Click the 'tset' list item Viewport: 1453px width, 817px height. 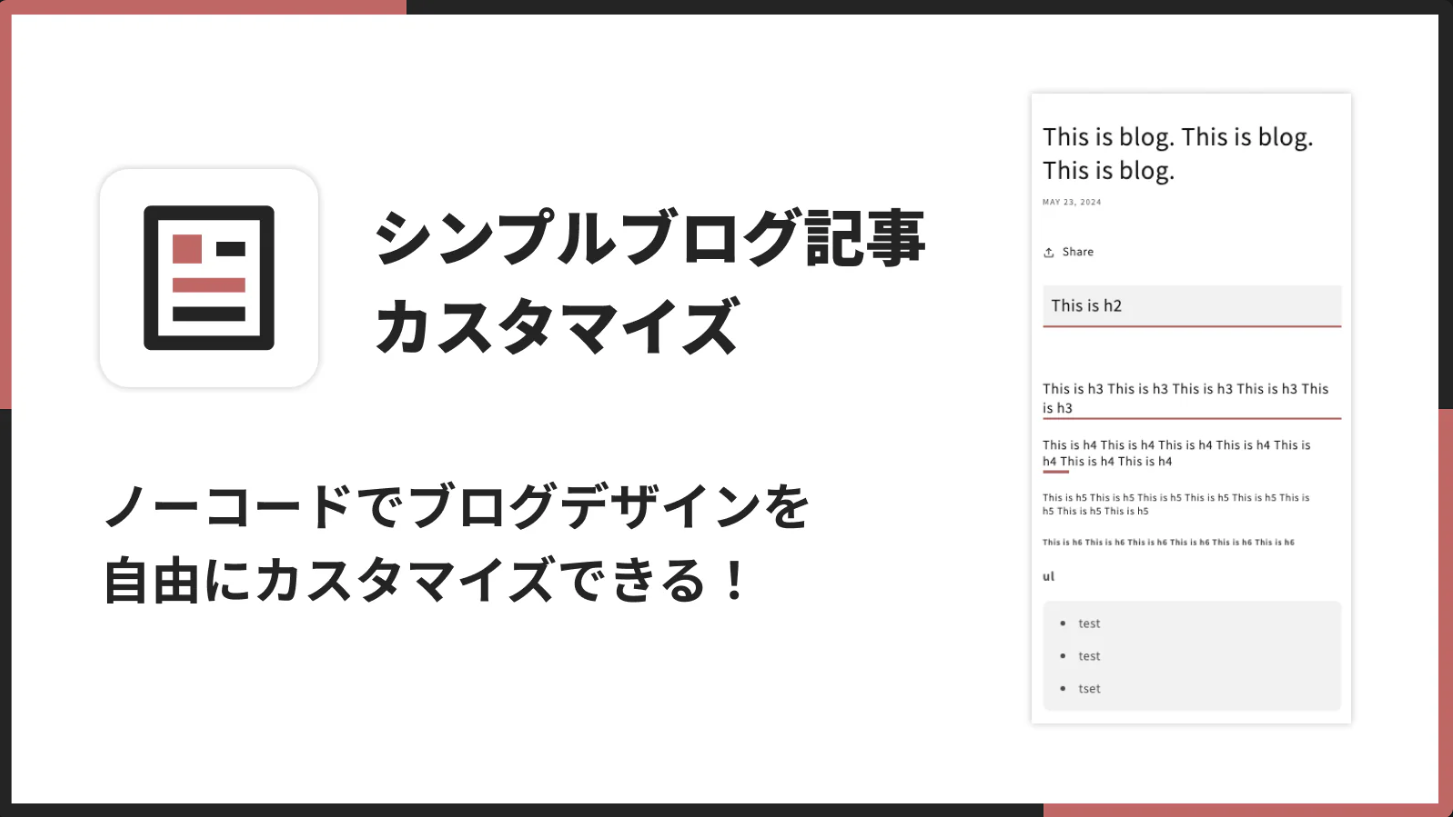pos(1089,688)
